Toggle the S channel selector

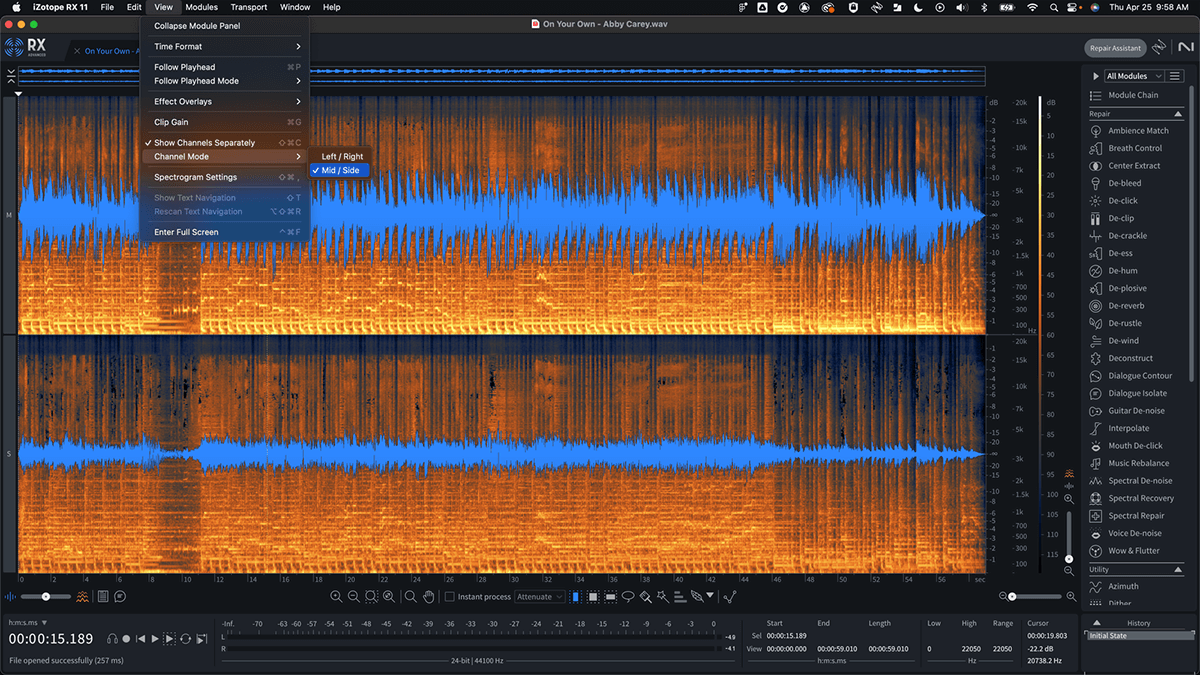pos(9,454)
